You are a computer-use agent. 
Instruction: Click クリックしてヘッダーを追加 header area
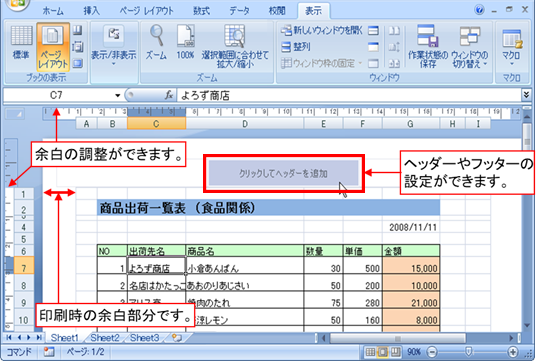[283, 173]
